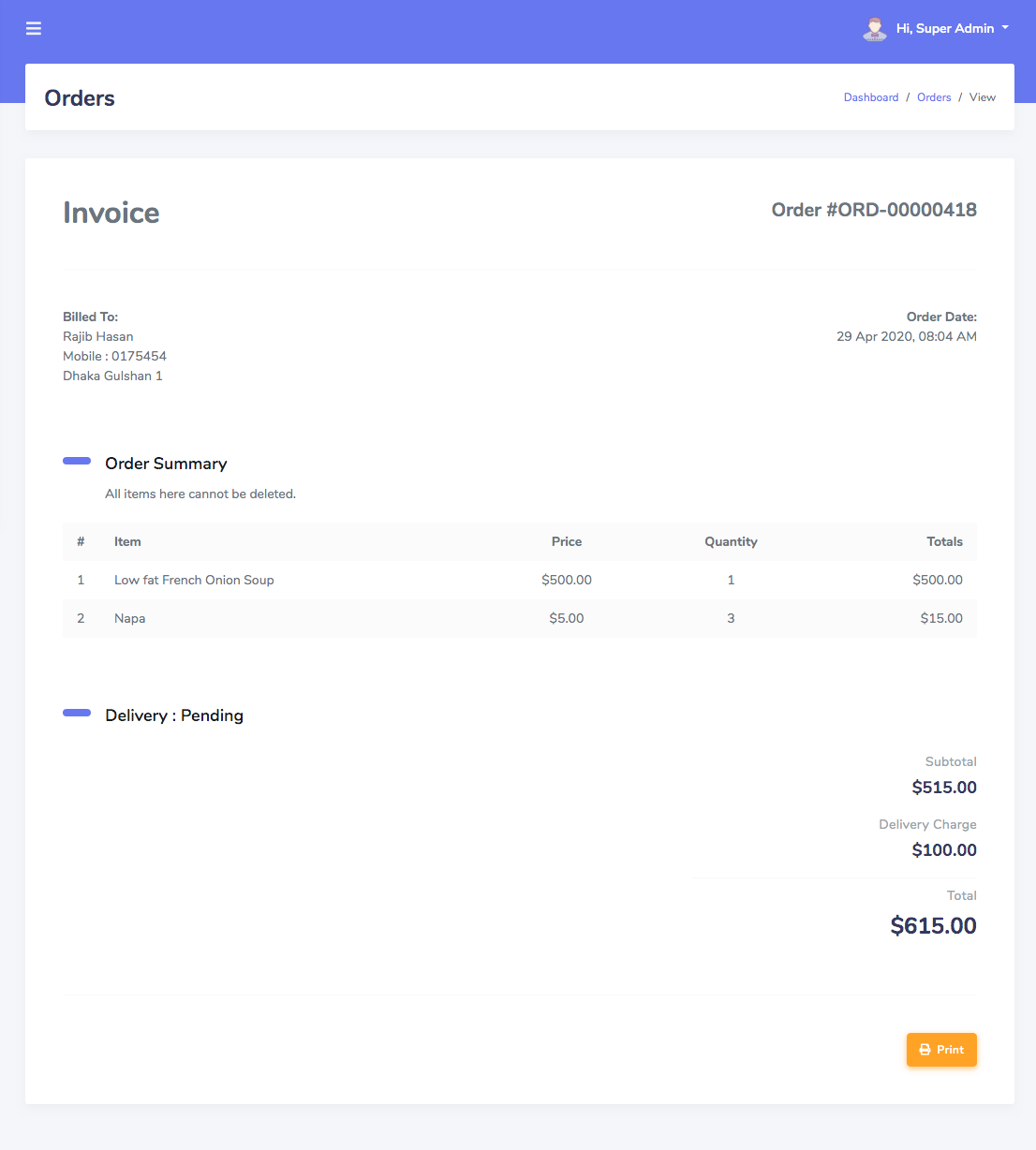Click the Item column header

tap(127, 541)
